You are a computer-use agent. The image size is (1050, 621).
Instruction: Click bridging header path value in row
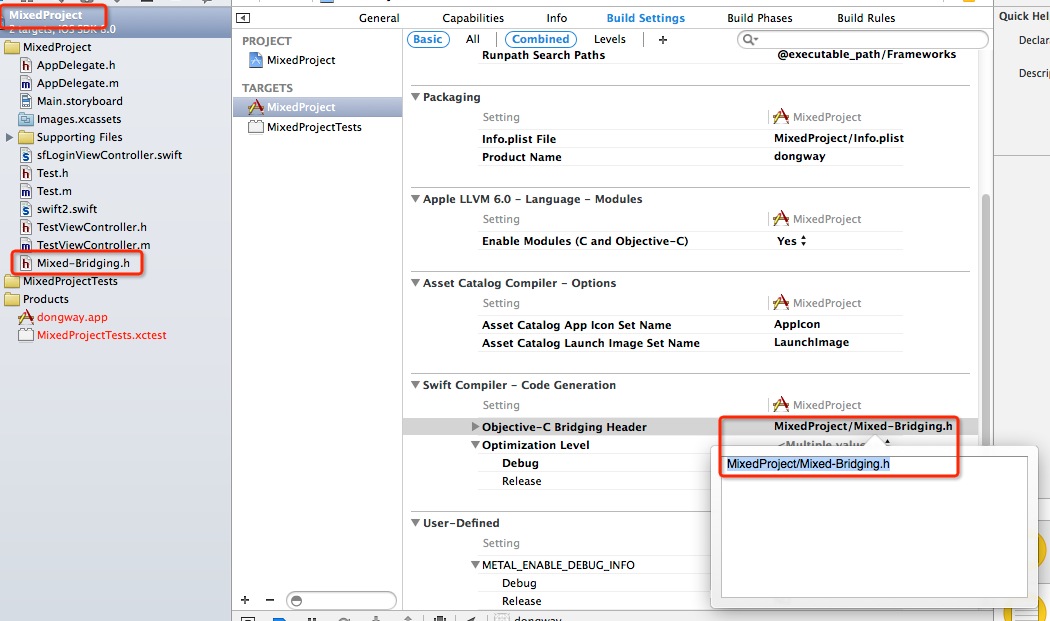[862, 426]
